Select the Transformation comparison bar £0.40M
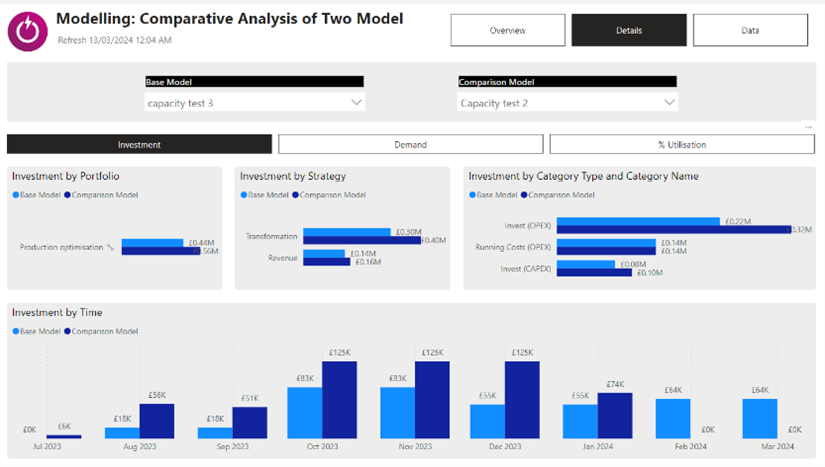This screenshot has height=467, width=825. (x=362, y=240)
